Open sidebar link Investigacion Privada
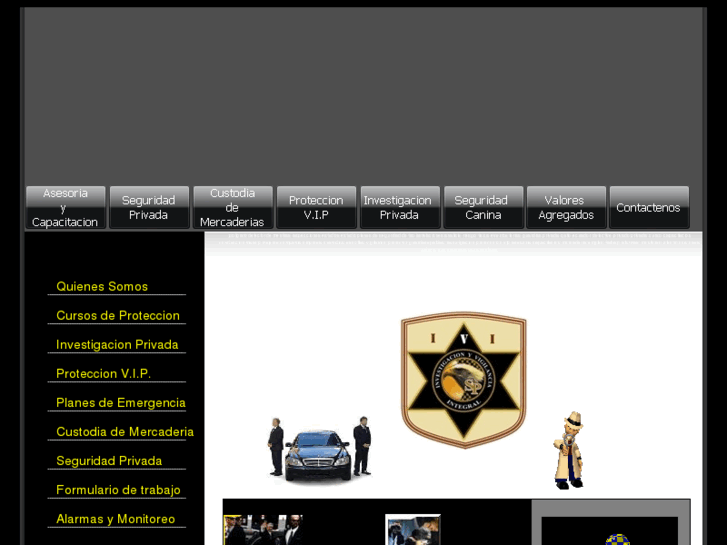The width and height of the screenshot is (727, 545). click(x=117, y=345)
